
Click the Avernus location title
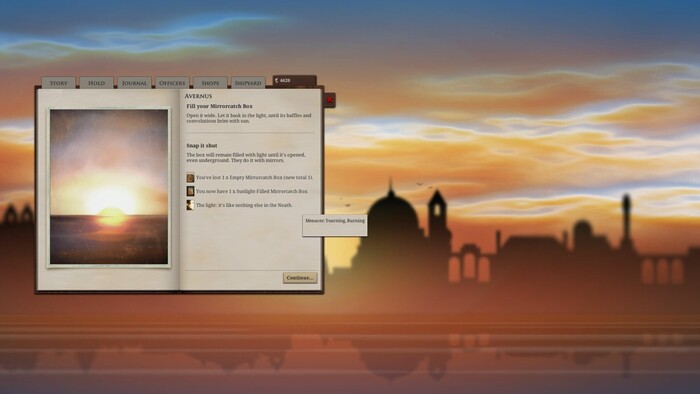[198, 96]
